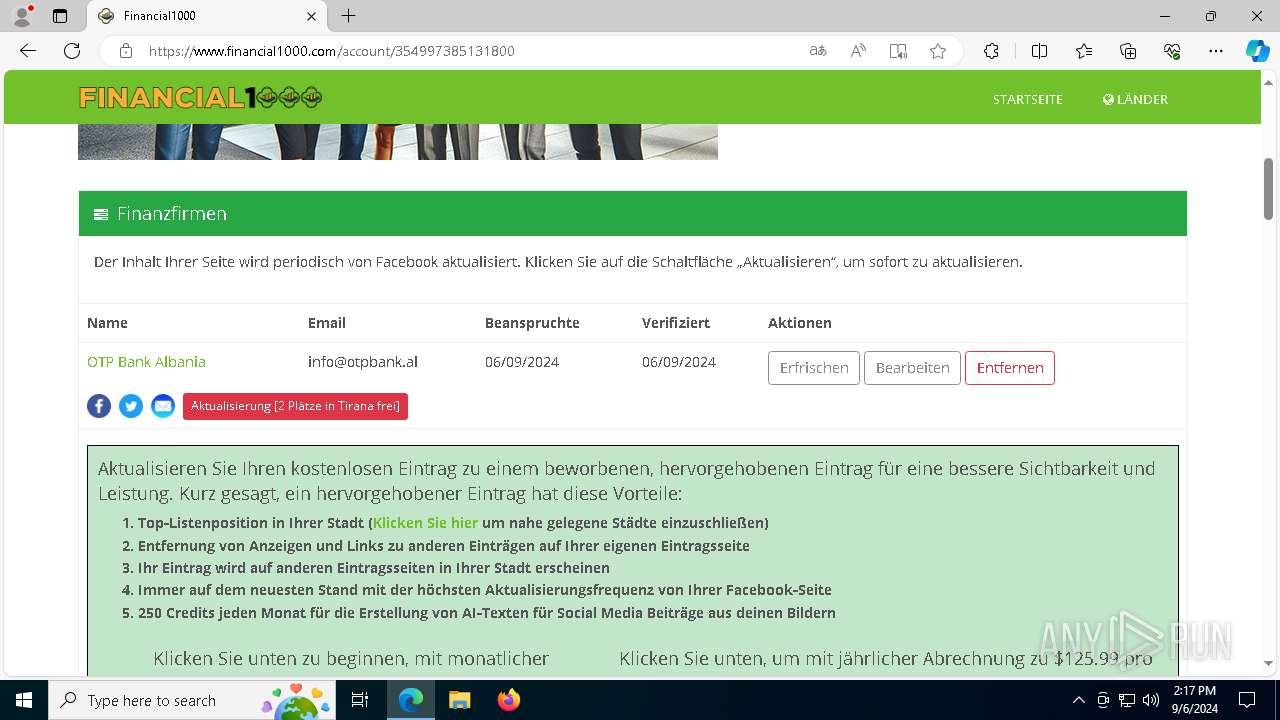Click the Name column header
The width and height of the screenshot is (1280, 720).
click(x=107, y=323)
